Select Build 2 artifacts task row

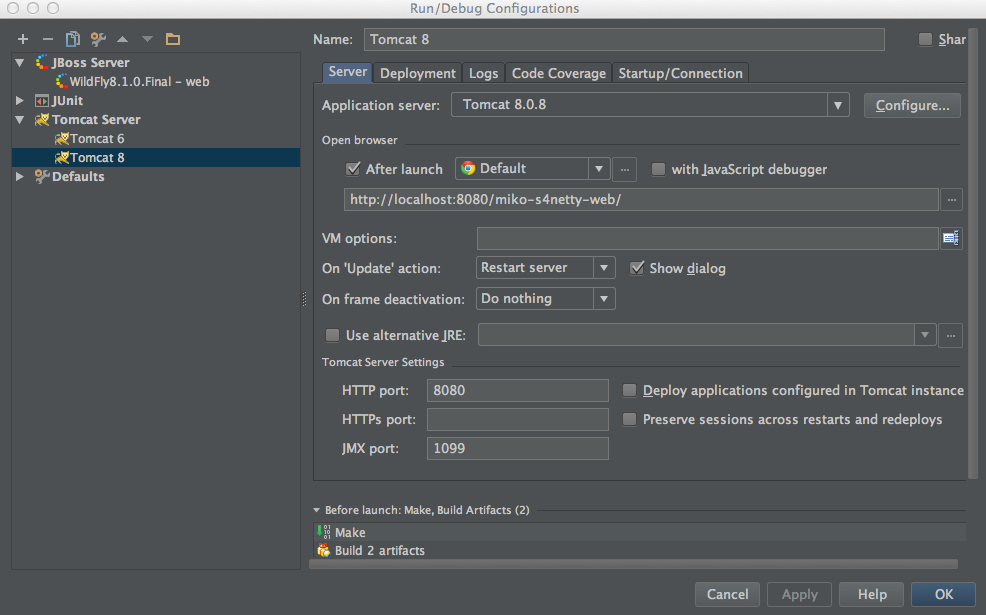pos(639,550)
